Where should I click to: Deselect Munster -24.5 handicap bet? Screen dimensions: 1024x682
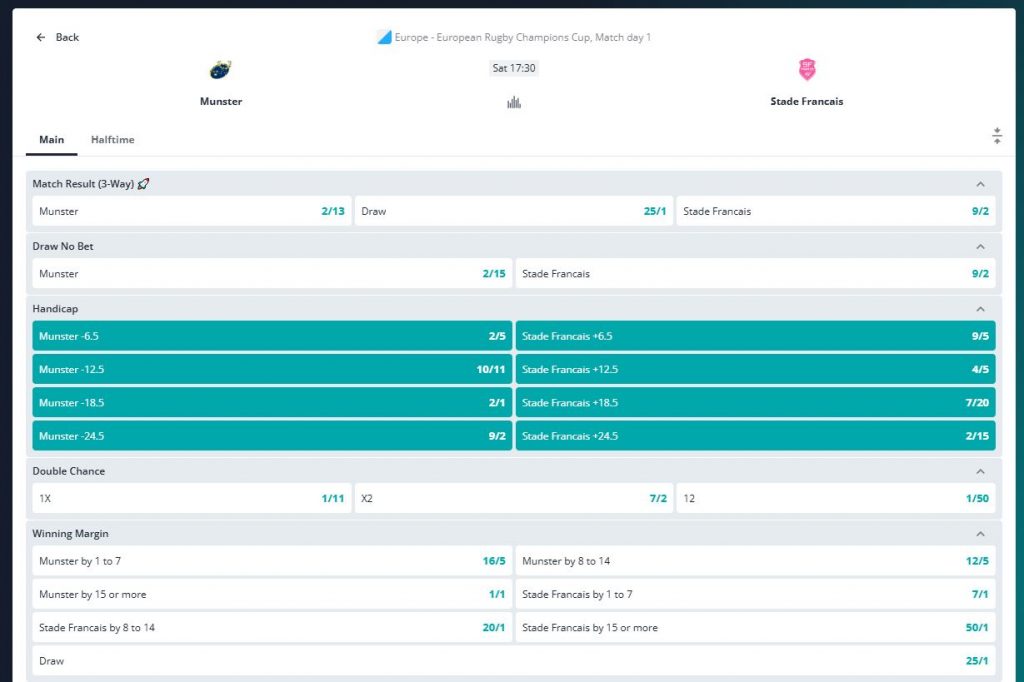pyautogui.click(x=272, y=436)
